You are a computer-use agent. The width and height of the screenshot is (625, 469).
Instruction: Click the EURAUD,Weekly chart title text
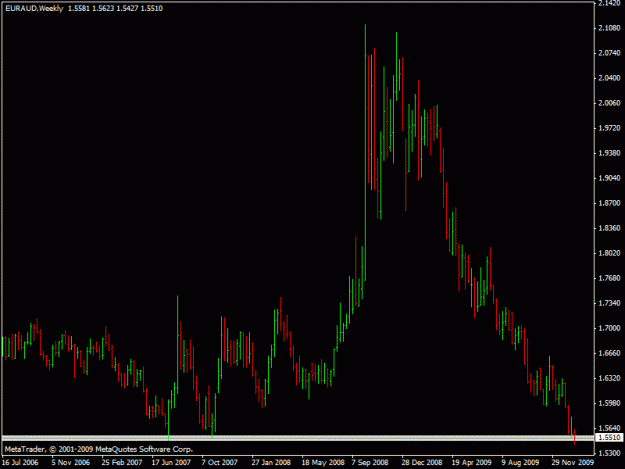[34, 8]
